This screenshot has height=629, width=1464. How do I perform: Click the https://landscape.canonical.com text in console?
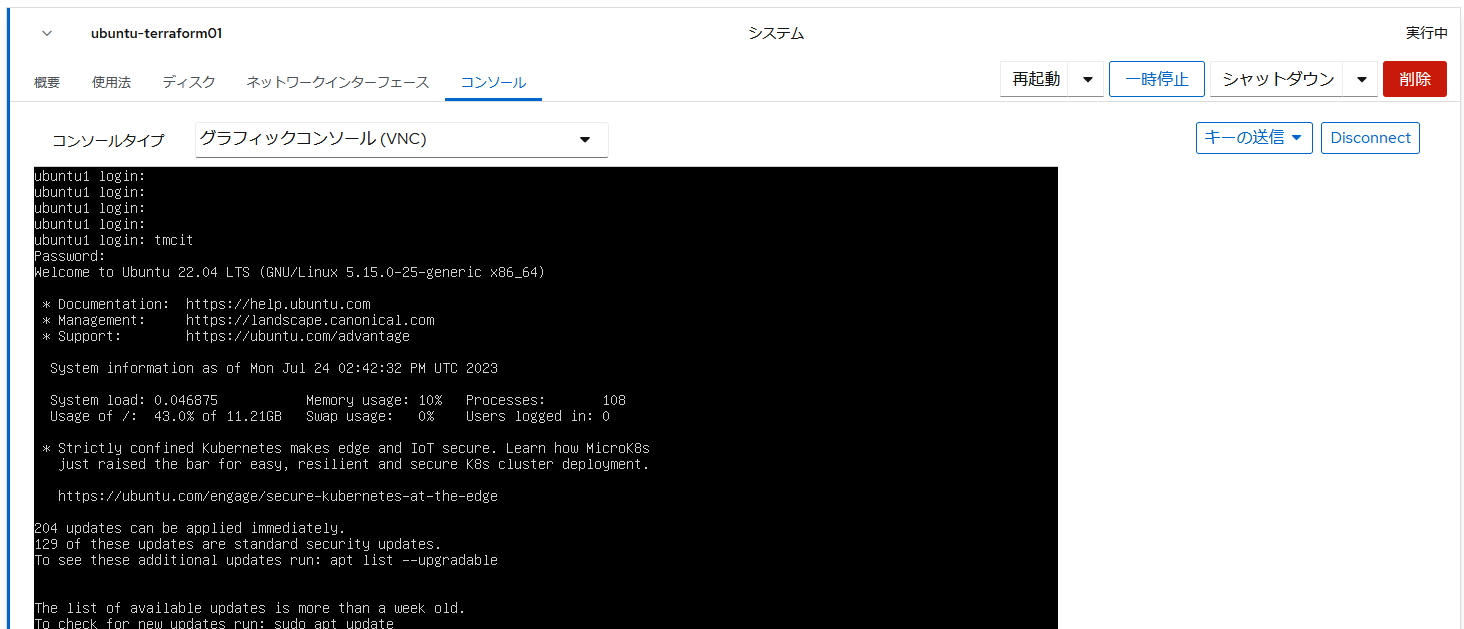coord(310,320)
